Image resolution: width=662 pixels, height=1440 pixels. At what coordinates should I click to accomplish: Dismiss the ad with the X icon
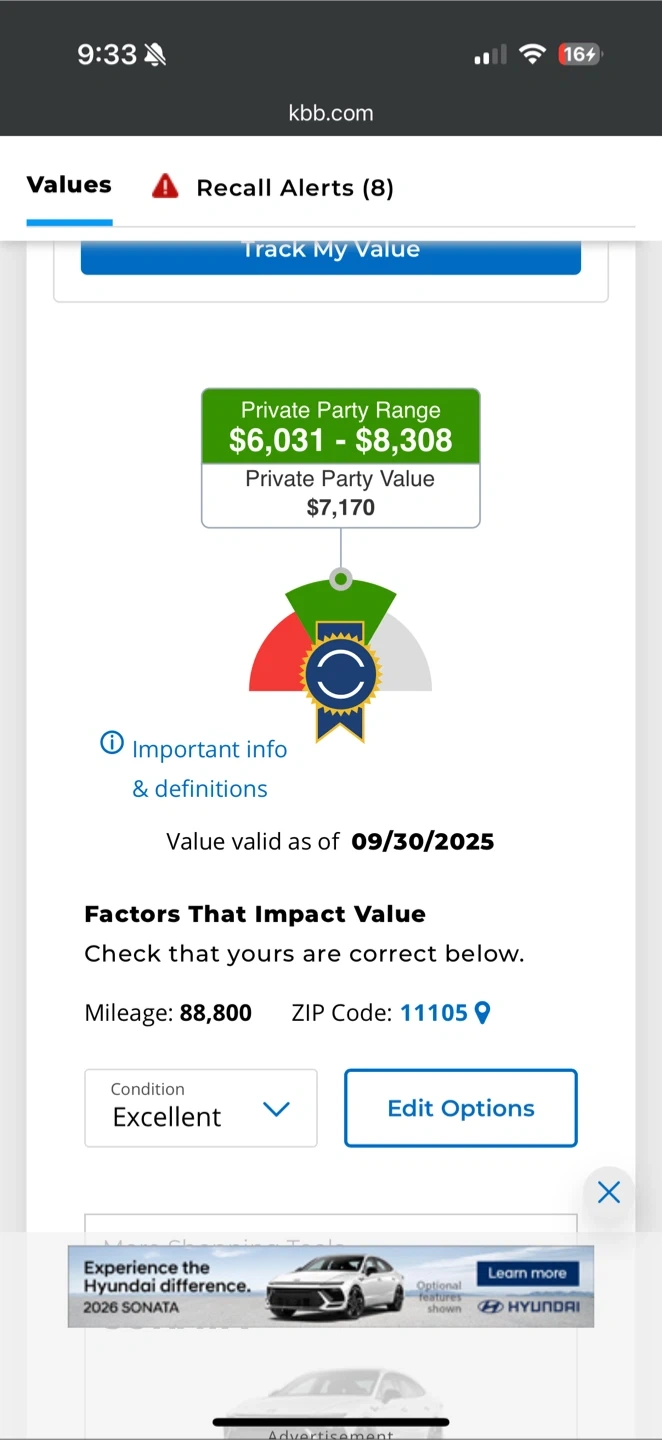608,1192
